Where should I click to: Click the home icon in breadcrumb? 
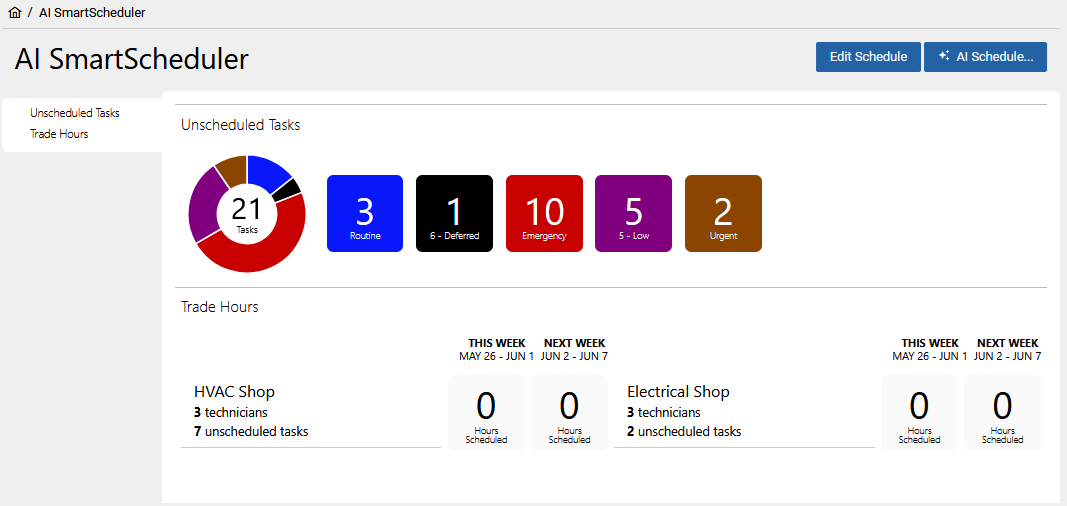[14, 13]
